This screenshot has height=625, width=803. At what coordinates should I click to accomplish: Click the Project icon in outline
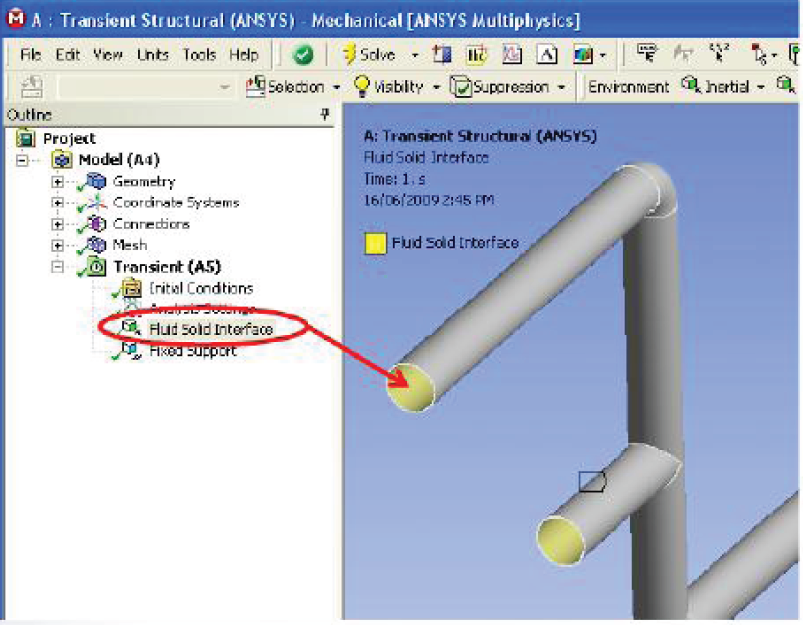[26, 138]
